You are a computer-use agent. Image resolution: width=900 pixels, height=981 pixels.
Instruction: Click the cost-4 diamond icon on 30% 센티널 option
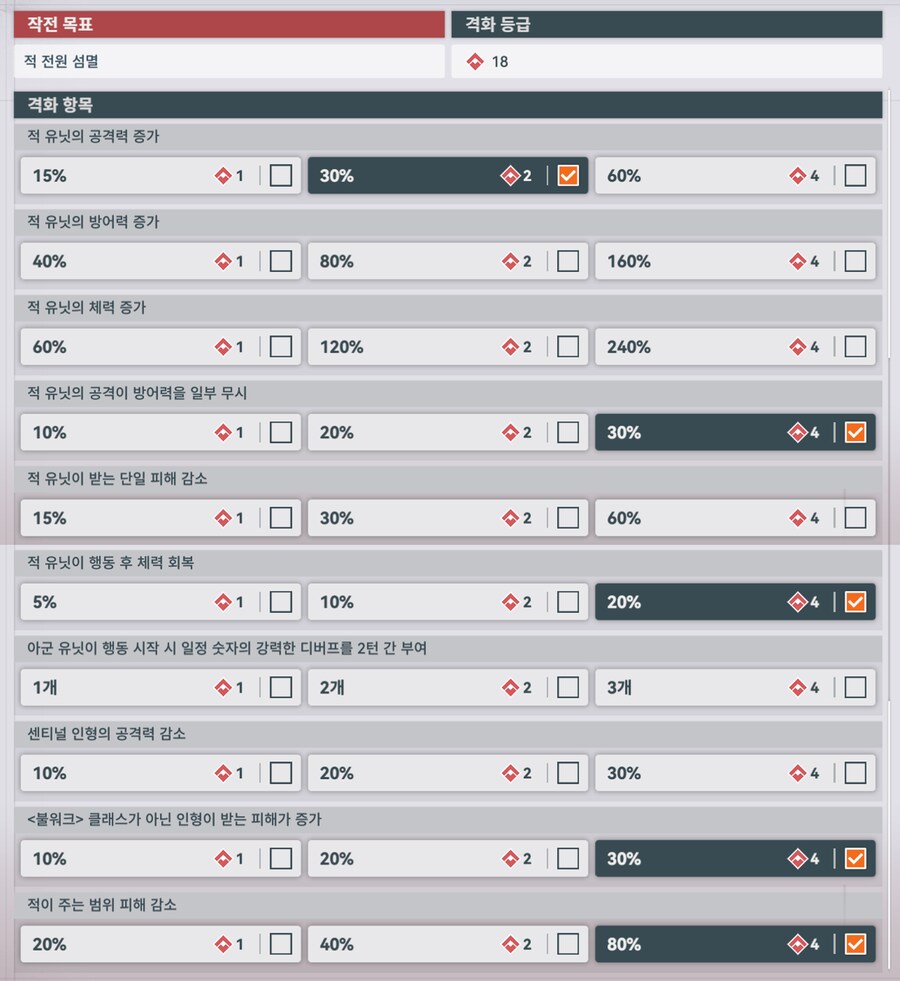(x=800, y=773)
